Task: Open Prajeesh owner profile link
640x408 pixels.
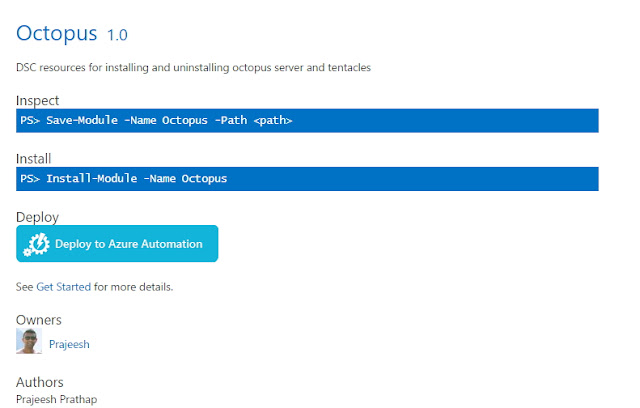Action: click(x=69, y=344)
